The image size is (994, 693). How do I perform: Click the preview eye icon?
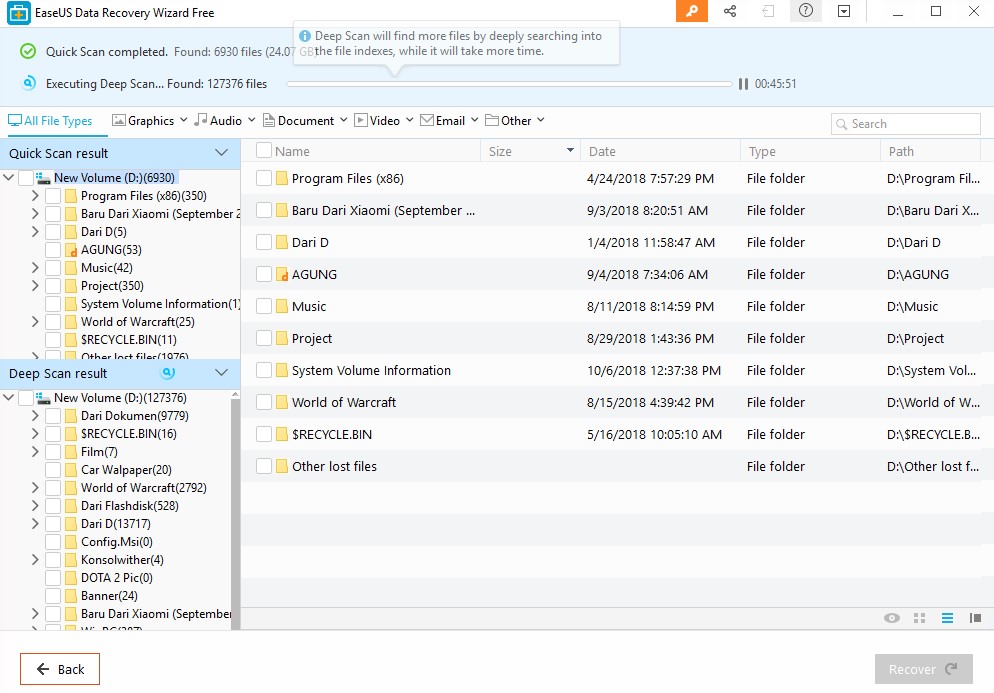click(892, 618)
